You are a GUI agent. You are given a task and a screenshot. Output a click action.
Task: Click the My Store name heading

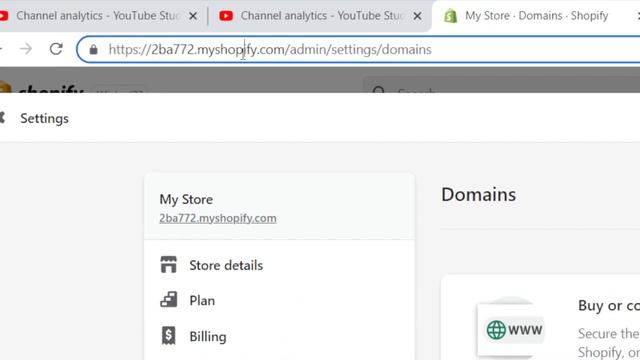click(x=186, y=199)
